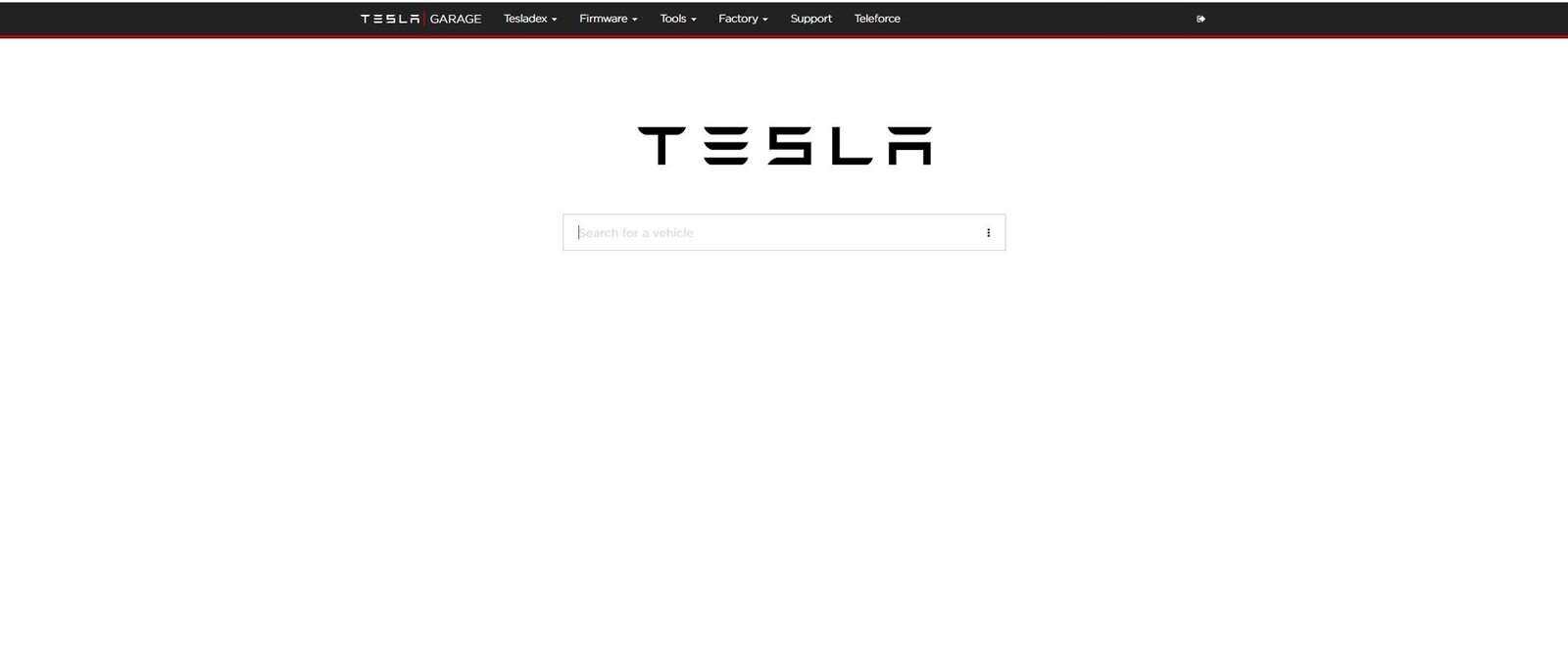Click the red divider beside GARAGE

click(x=425, y=19)
